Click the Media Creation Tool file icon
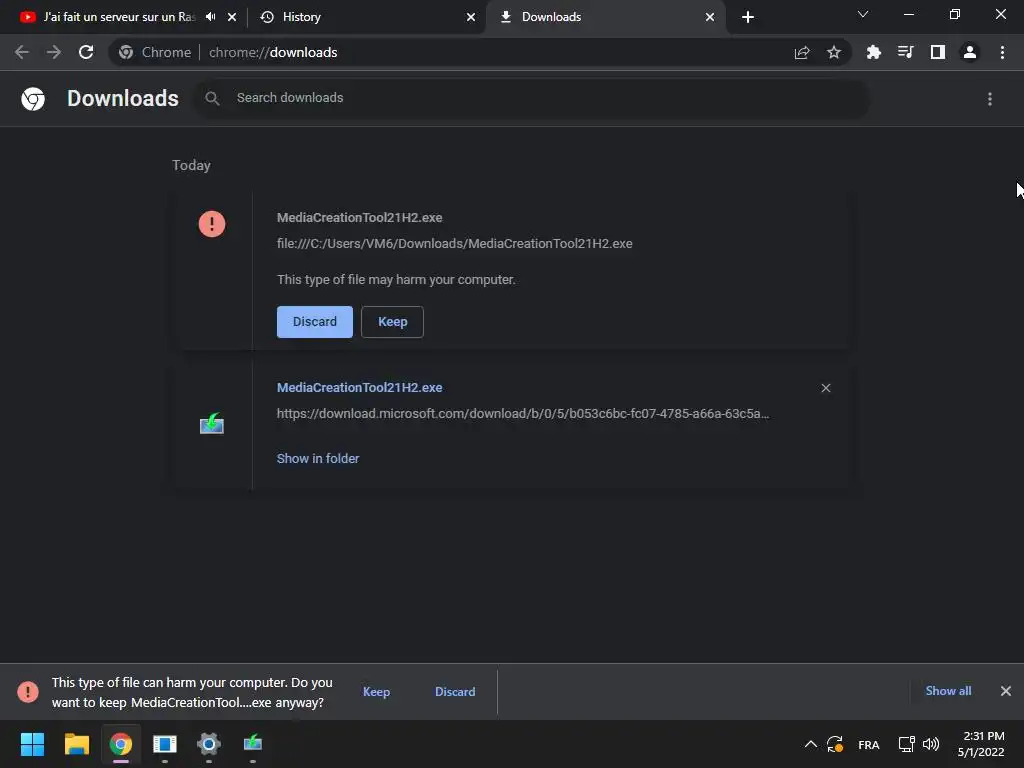This screenshot has height=768, width=1024. (x=212, y=424)
